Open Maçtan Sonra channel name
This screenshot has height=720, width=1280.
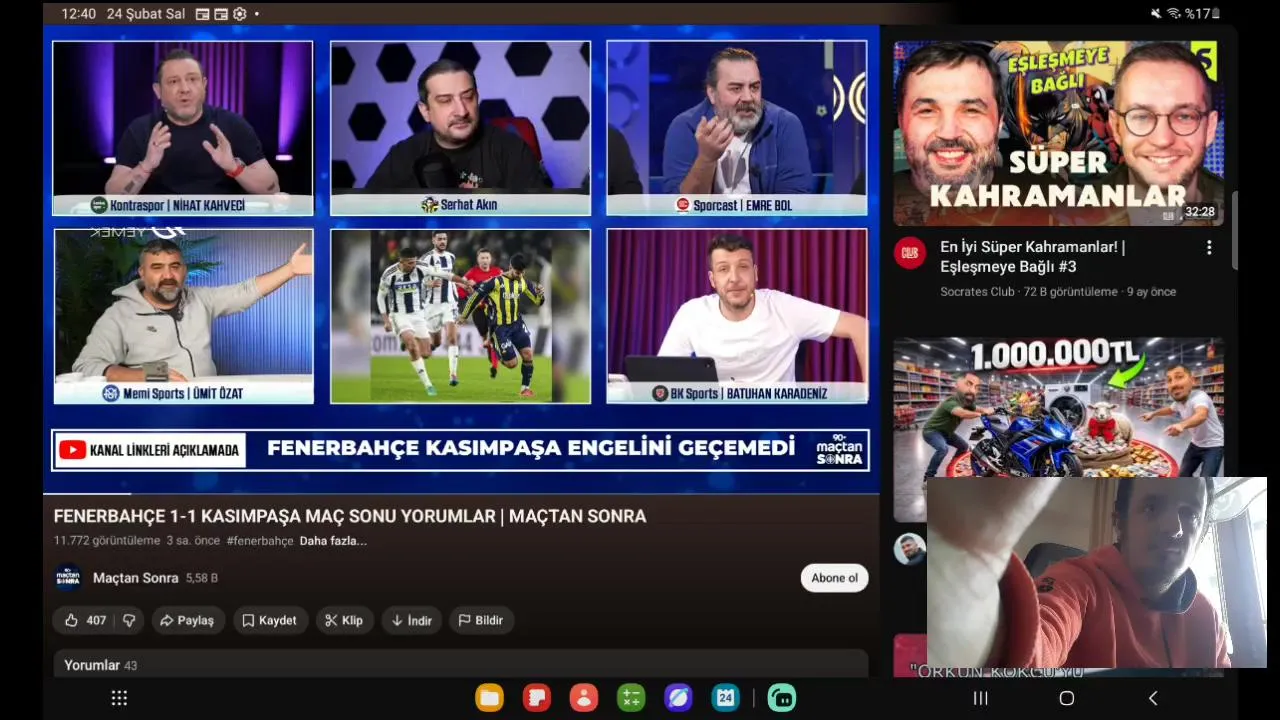click(136, 578)
